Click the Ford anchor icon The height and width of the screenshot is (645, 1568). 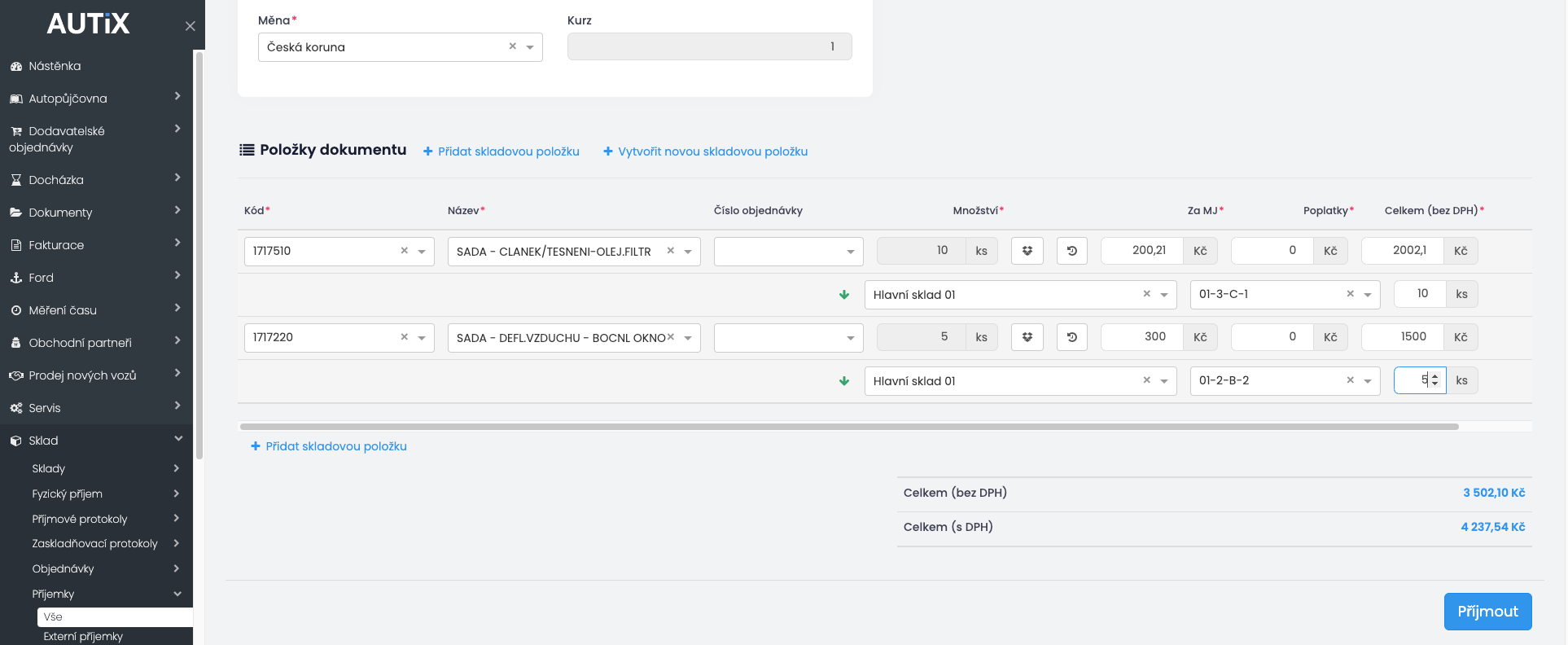[15, 278]
